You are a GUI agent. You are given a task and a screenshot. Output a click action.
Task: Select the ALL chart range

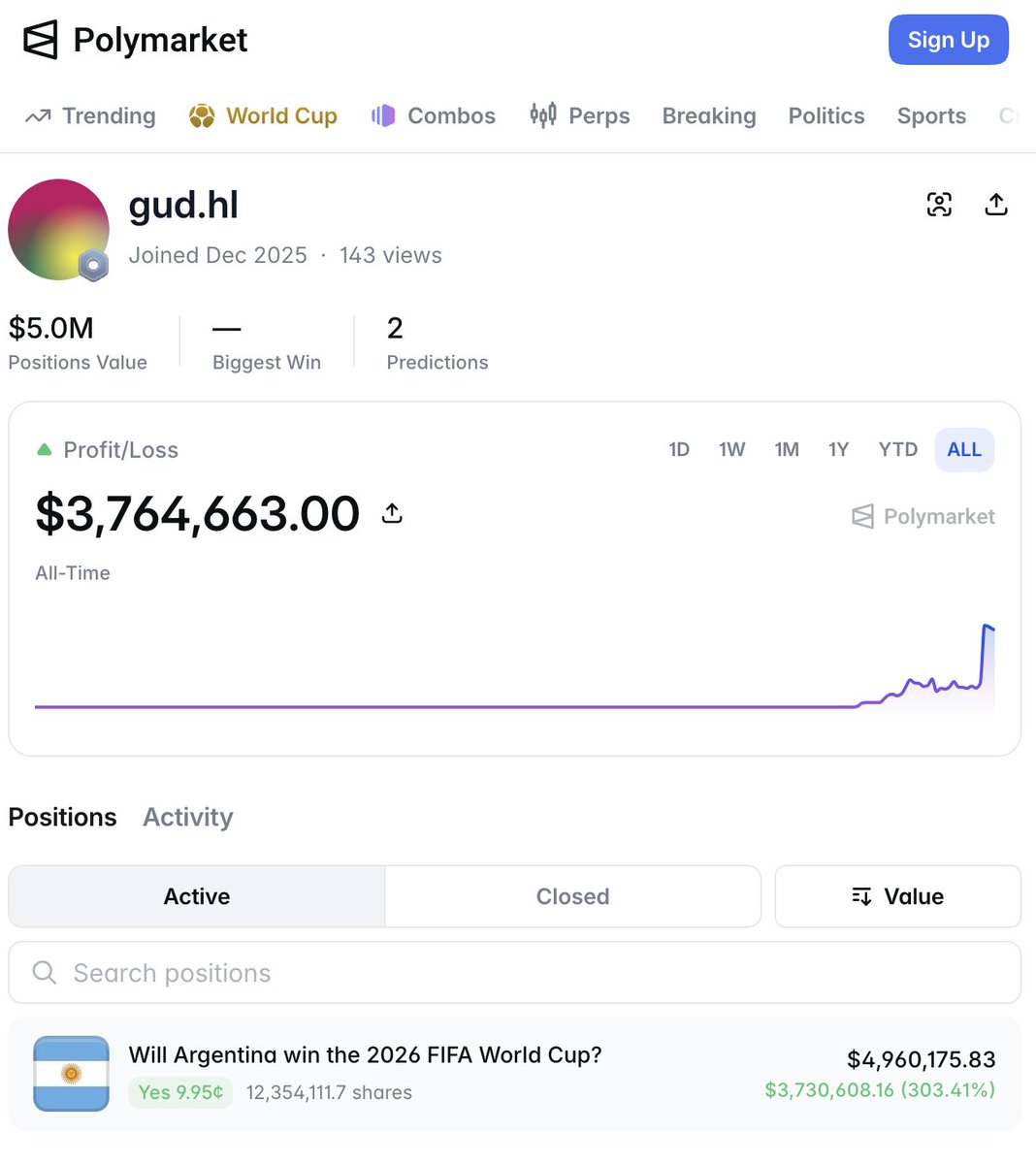pos(964,450)
